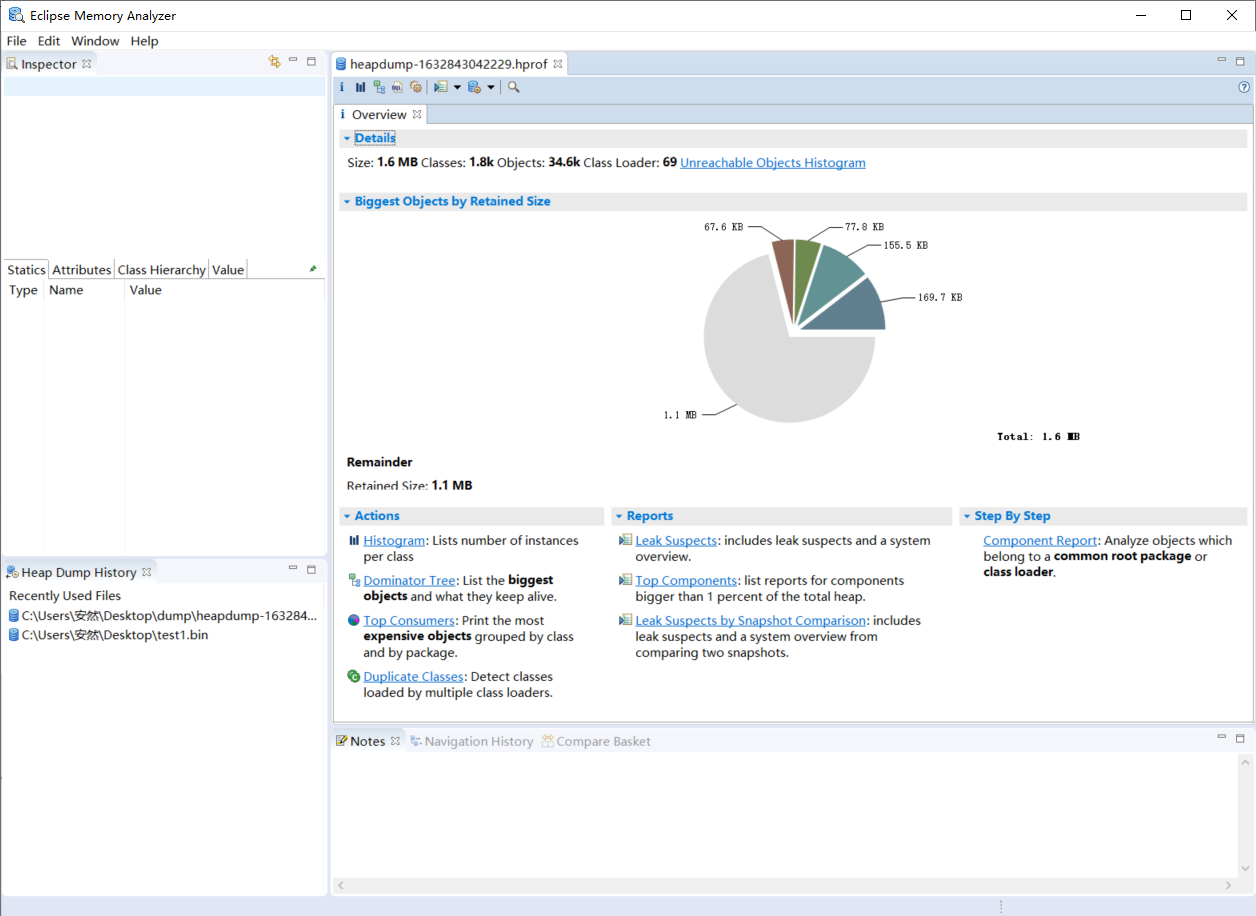Open the Histogram action link

[394, 541]
